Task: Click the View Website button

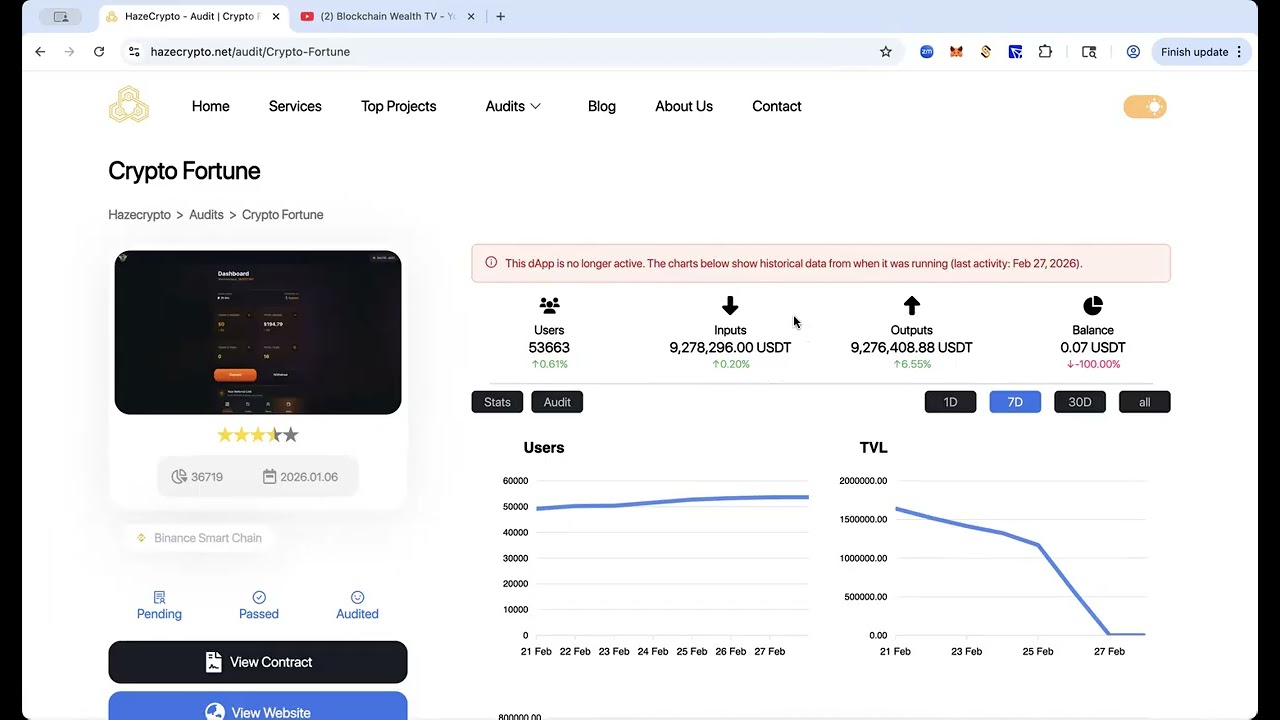Action: click(x=258, y=706)
